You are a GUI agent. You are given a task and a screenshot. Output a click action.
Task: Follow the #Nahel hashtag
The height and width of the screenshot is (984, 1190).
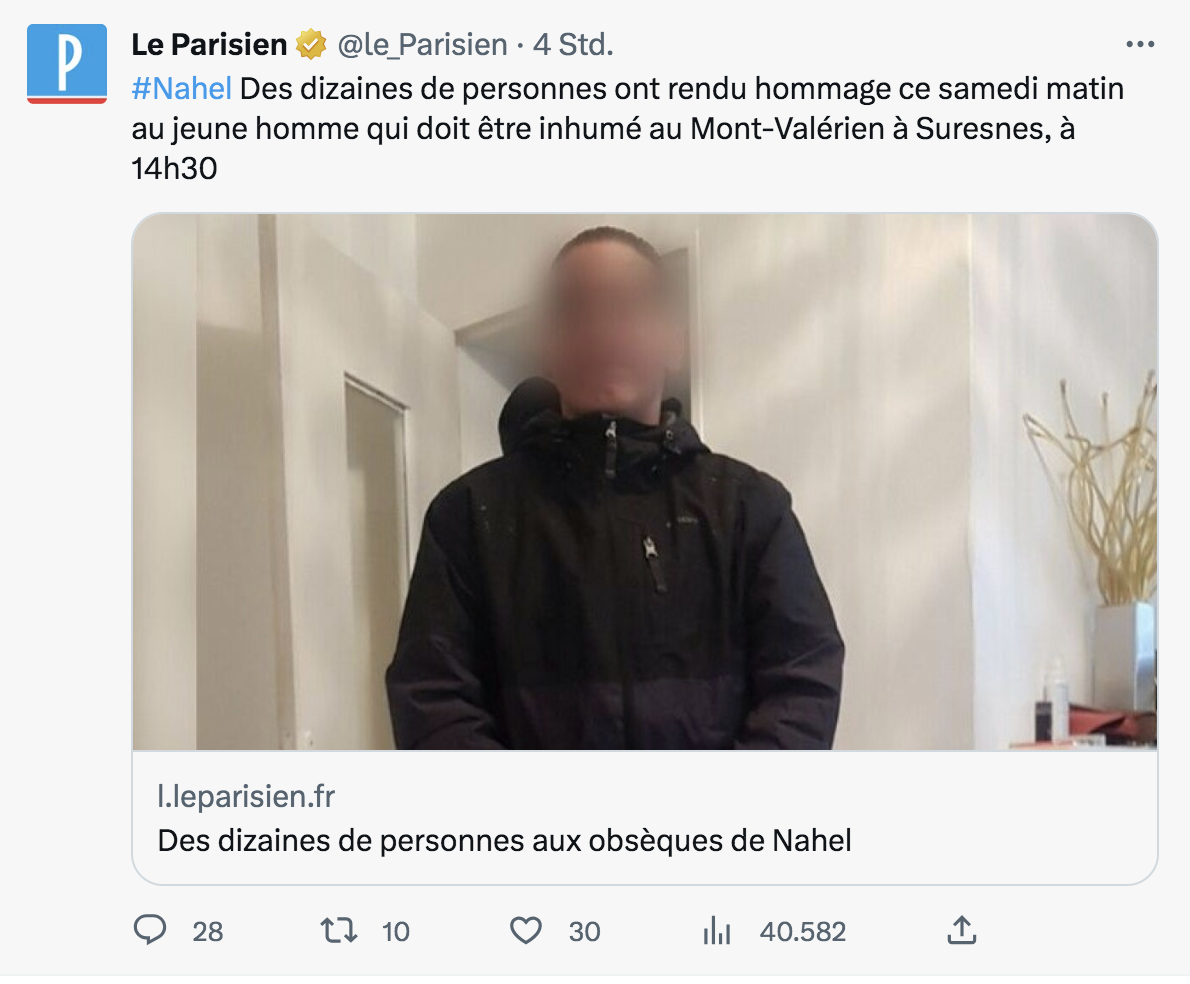[181, 89]
